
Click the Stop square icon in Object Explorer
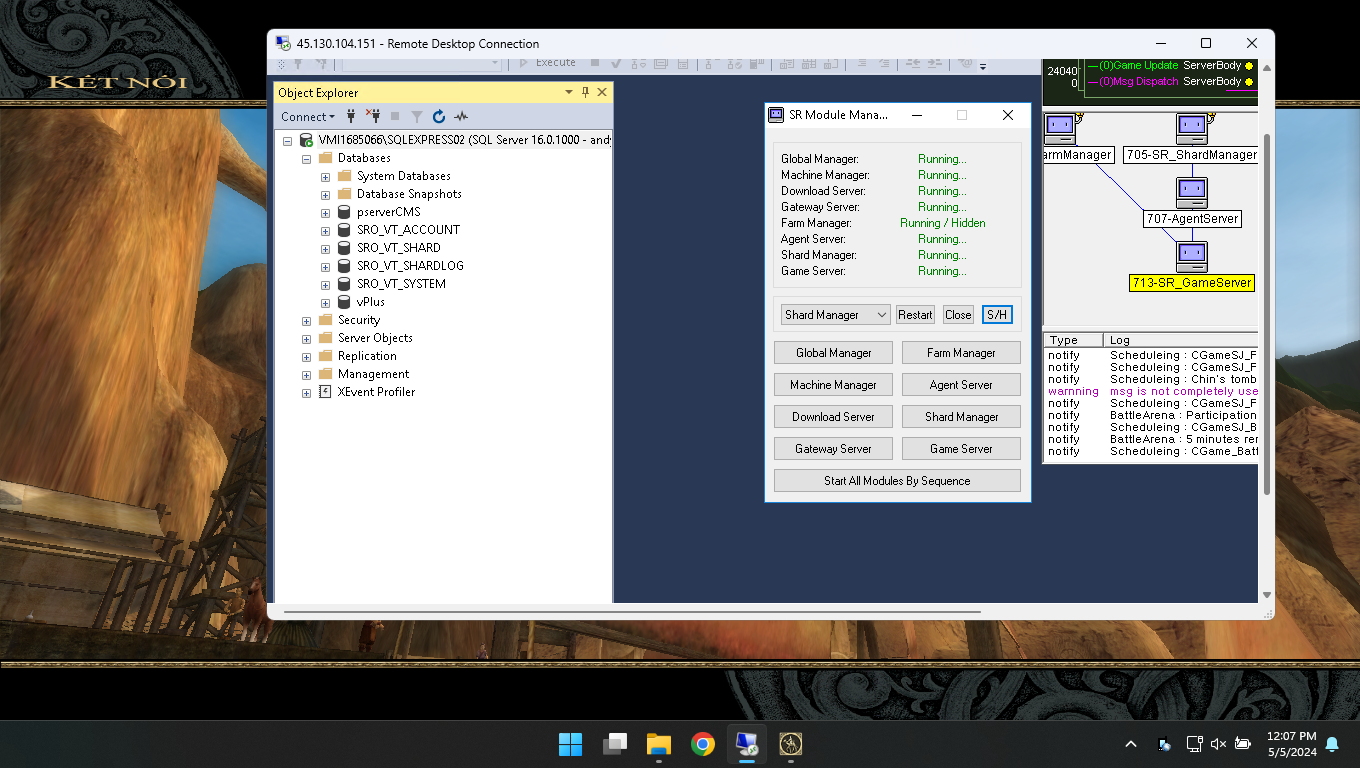395,116
